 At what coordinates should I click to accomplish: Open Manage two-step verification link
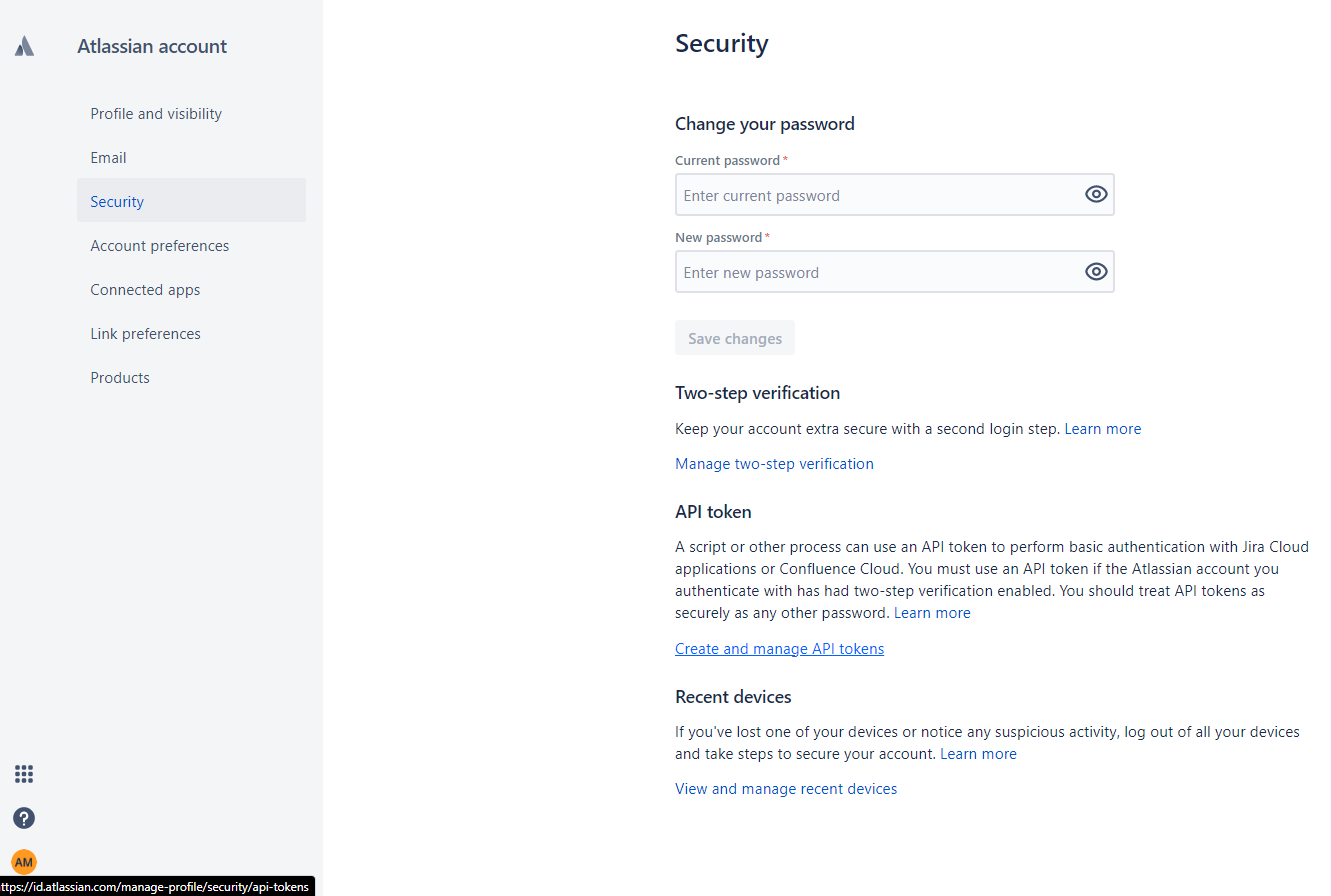[774, 464]
